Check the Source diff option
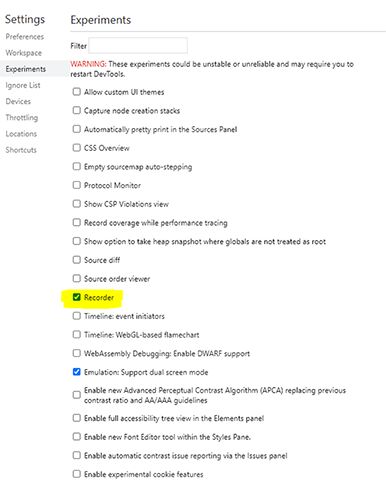Image resolution: width=386 pixels, height=500 pixels. point(77,259)
